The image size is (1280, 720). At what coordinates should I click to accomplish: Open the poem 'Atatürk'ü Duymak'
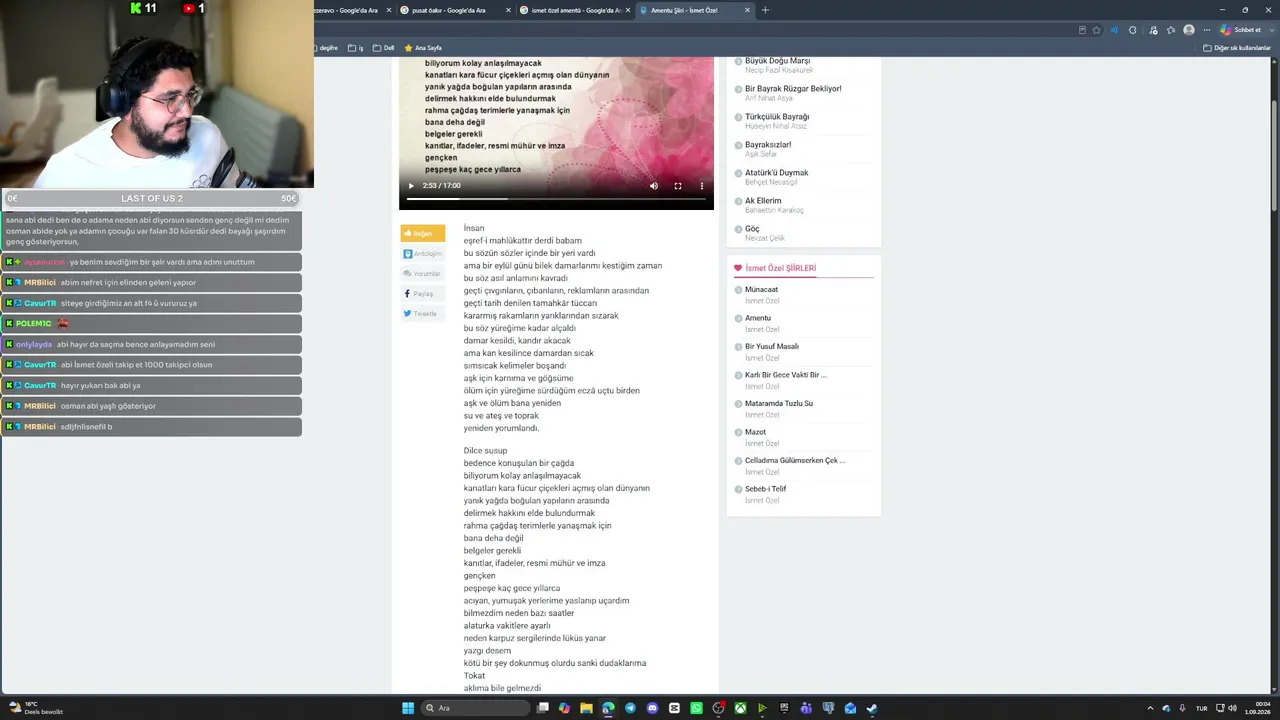click(x=776, y=173)
